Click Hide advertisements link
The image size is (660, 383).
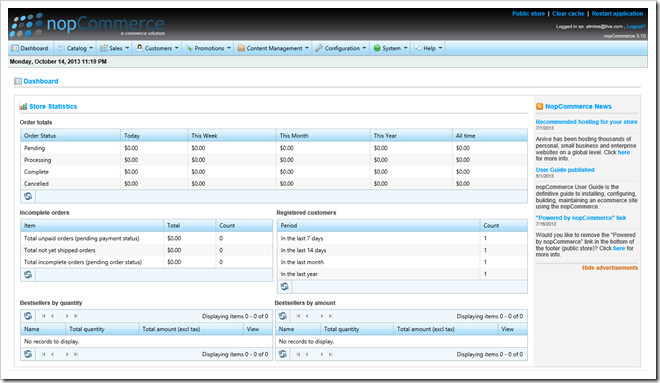click(x=610, y=268)
